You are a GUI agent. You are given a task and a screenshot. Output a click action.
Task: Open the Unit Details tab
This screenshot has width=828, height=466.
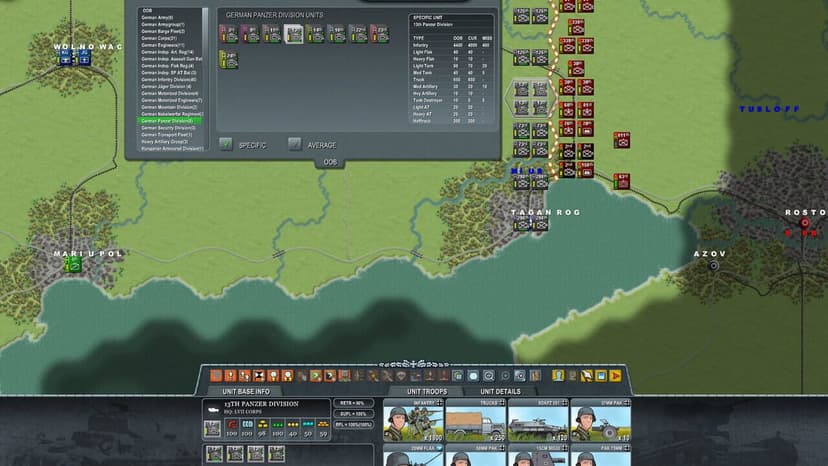click(x=500, y=392)
